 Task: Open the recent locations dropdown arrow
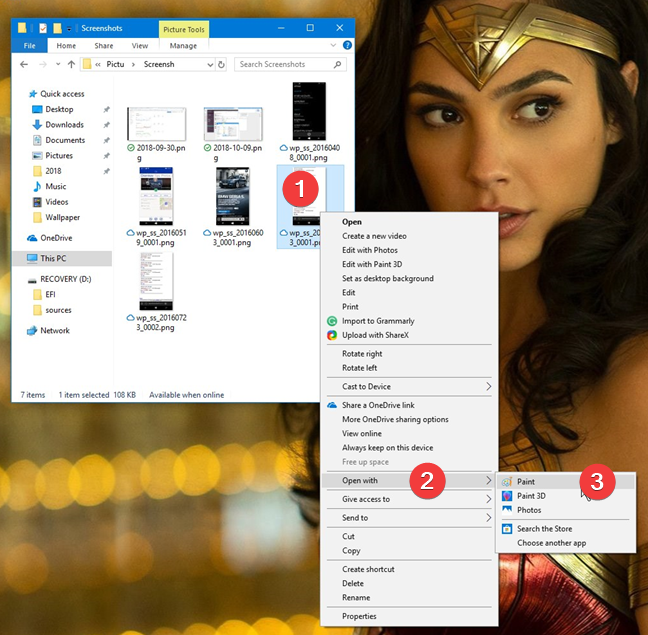click(x=58, y=64)
